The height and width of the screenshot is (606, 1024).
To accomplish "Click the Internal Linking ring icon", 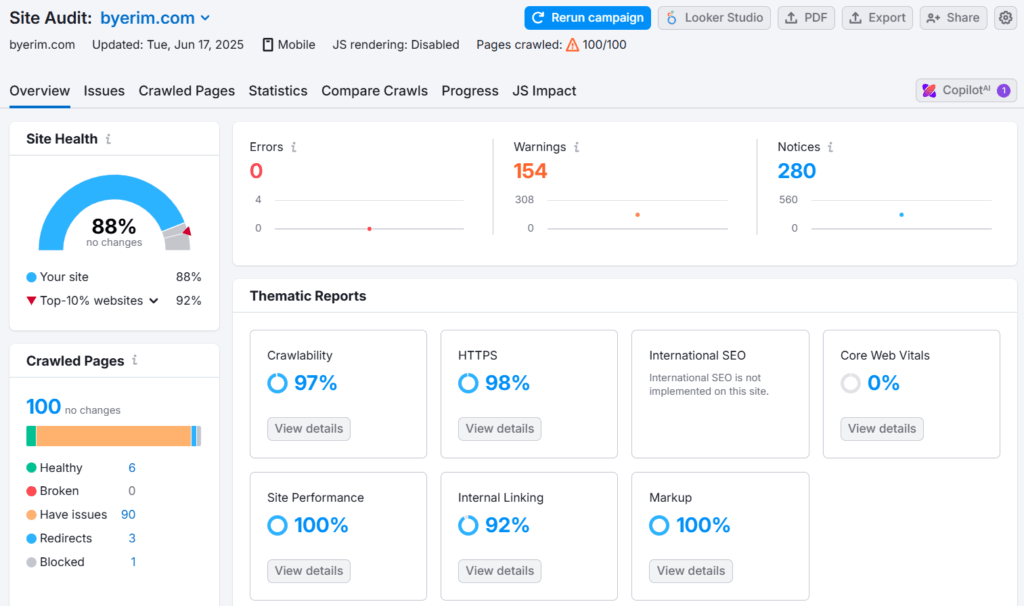I will [x=468, y=525].
